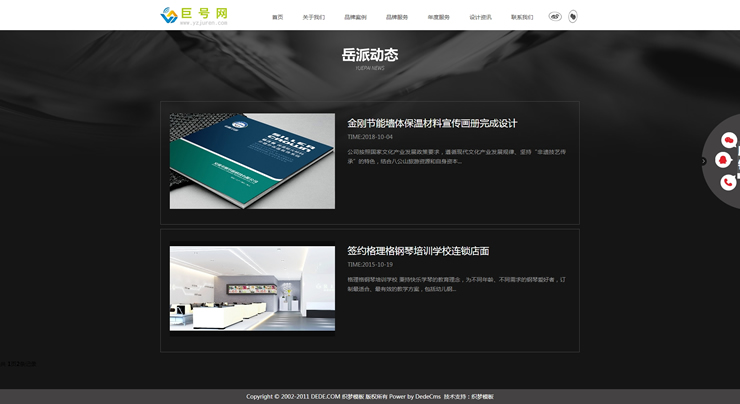Click the piano school storefront thumbnail
This screenshot has height=404, width=740.
pos(252,288)
